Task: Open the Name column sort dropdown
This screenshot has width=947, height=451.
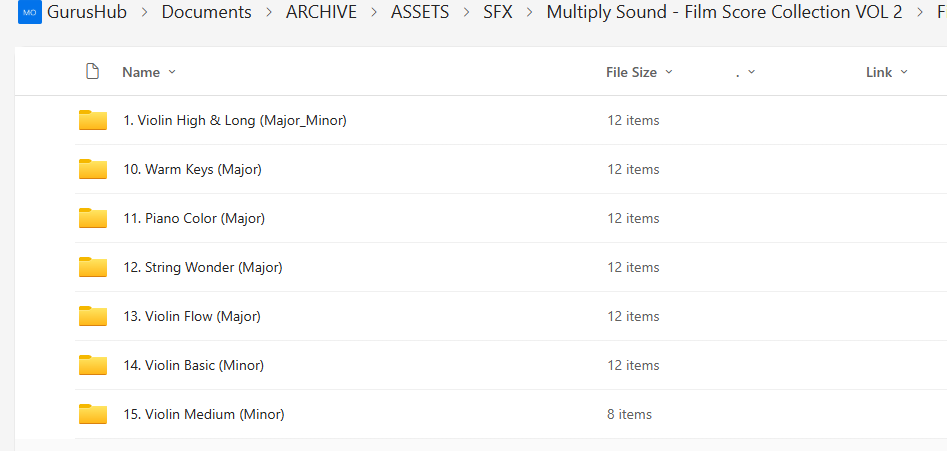Action: 172,72
